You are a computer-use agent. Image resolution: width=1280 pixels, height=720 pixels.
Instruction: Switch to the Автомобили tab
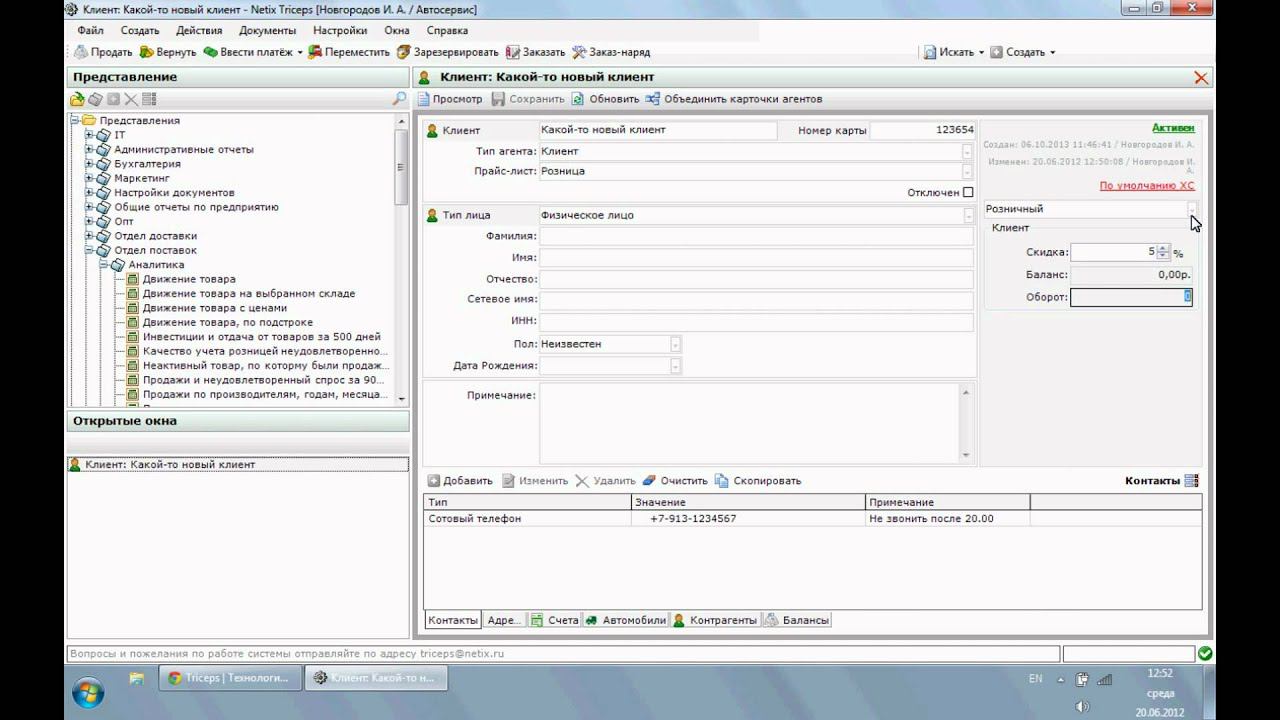point(626,620)
